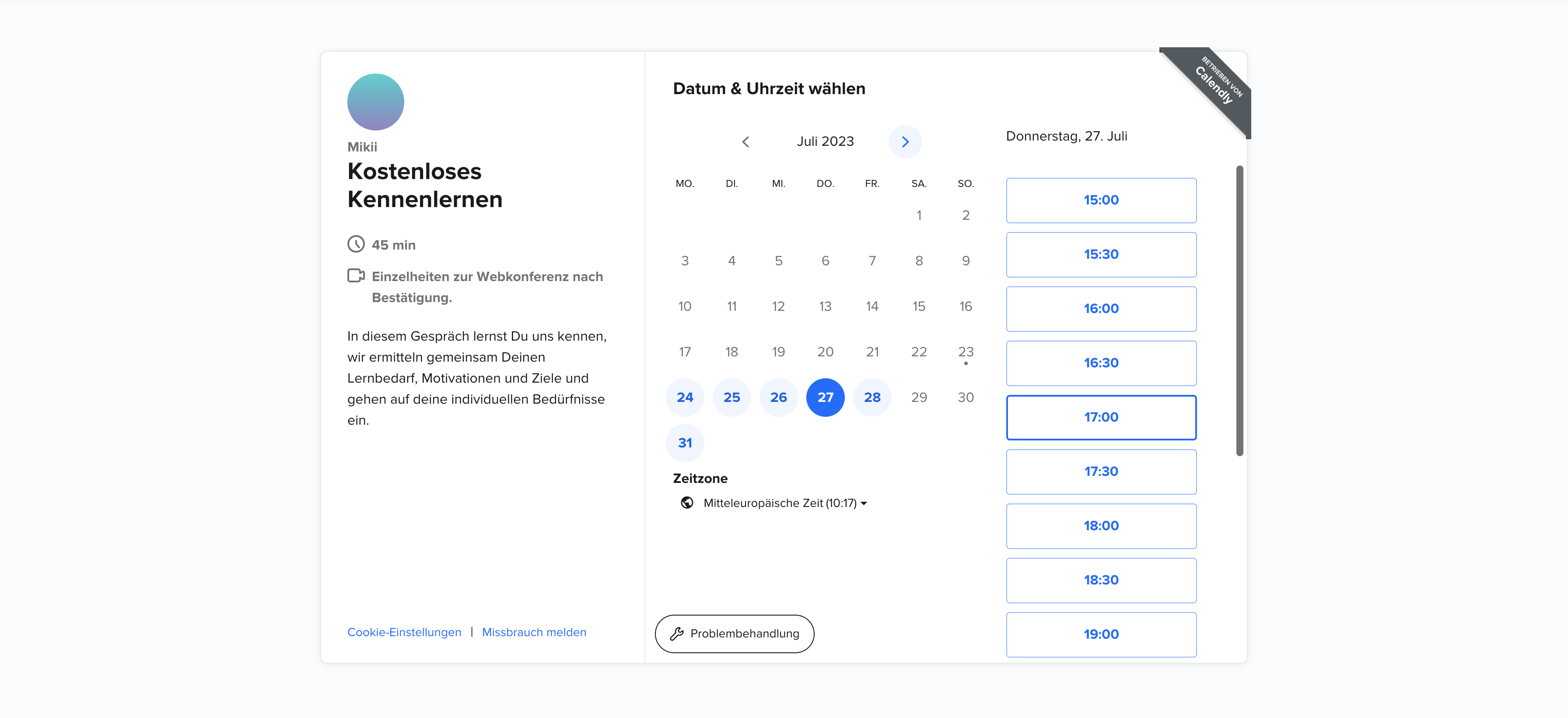The image size is (1568, 718).
Task: Deselect the highlighted date 27
Action: (x=826, y=397)
